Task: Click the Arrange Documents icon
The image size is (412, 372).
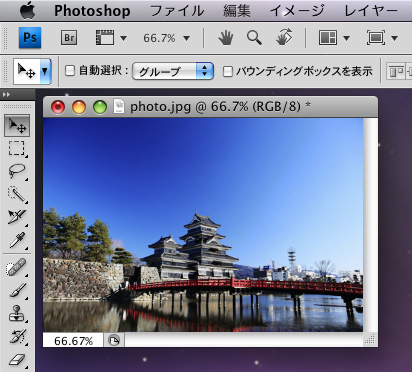Action: point(328,38)
